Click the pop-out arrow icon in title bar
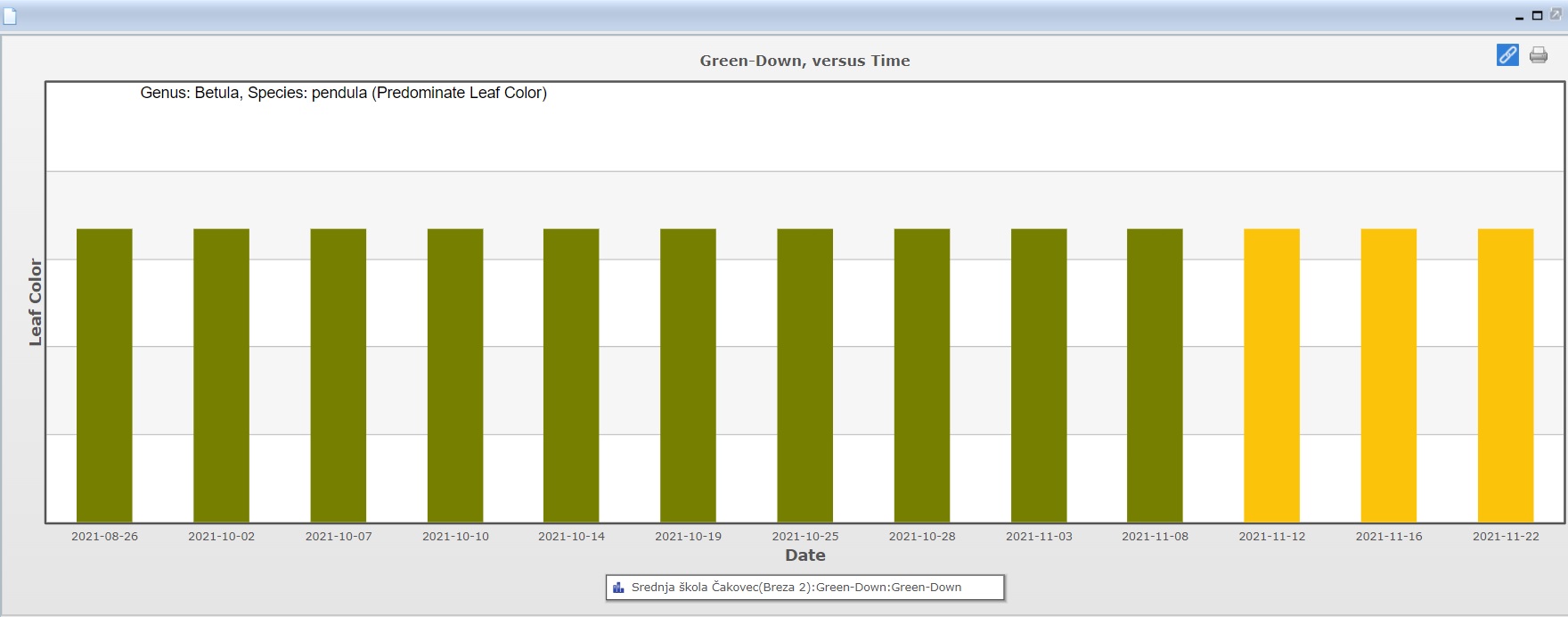Screen dimensions: 1568x617 (1556, 14)
